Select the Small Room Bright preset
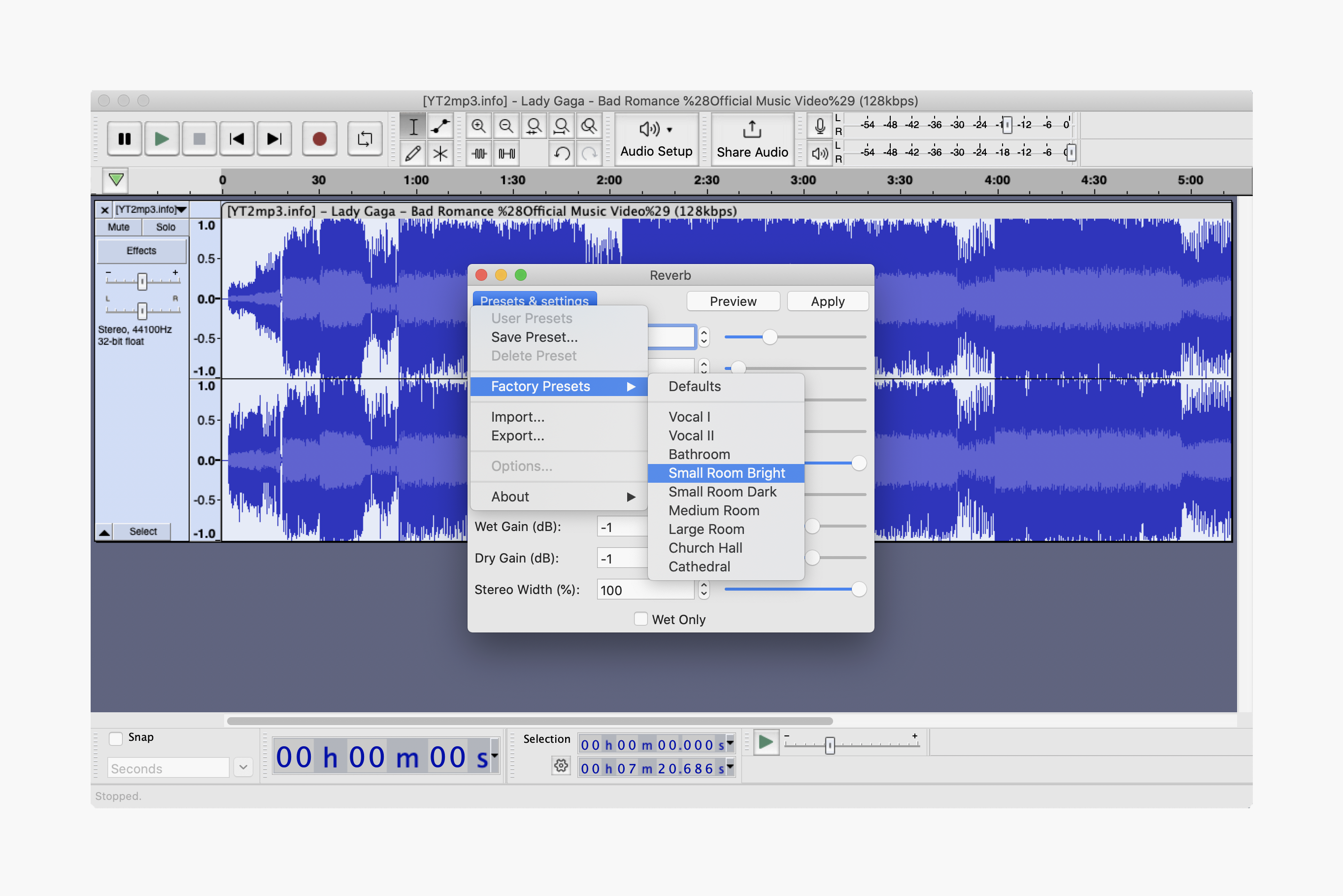This screenshot has width=1343, height=896. 726,473
